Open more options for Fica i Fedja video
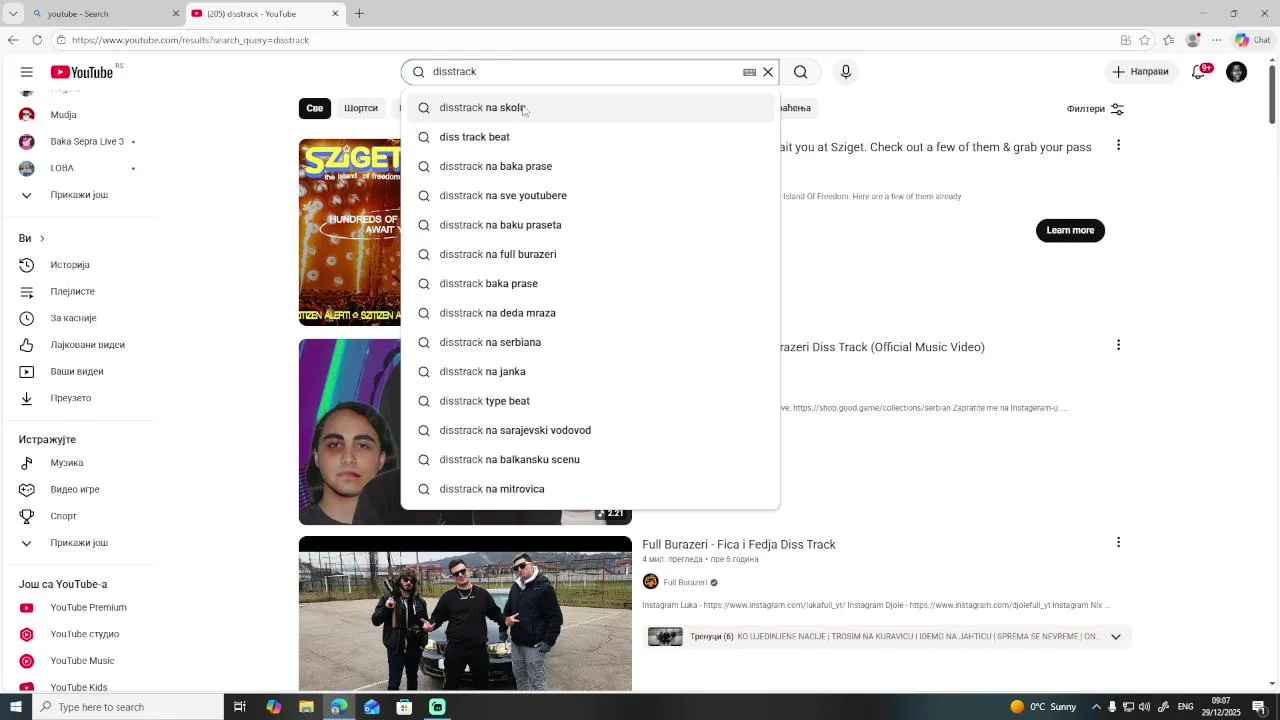 [x=1118, y=542]
